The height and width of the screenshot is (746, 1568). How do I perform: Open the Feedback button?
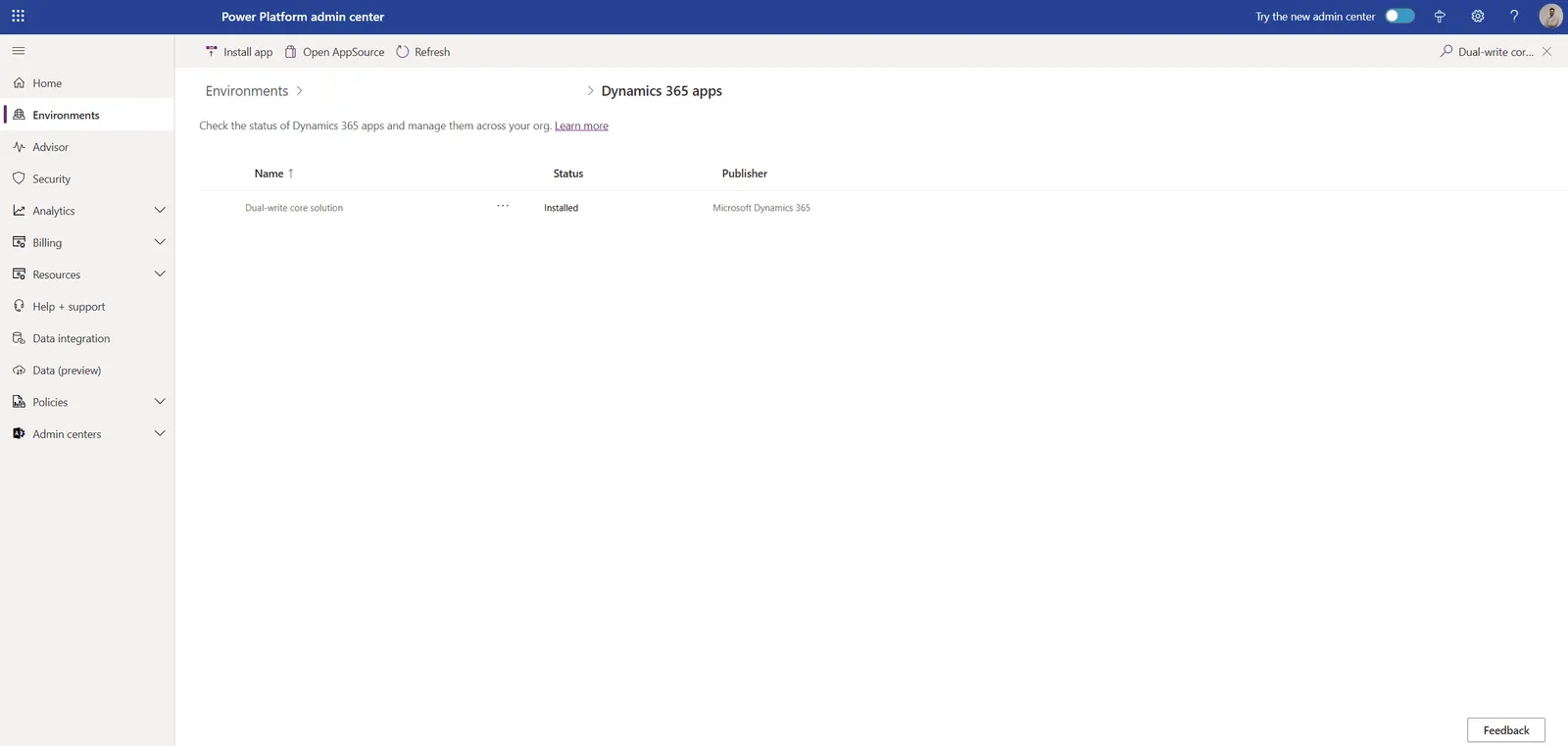[1506, 730]
